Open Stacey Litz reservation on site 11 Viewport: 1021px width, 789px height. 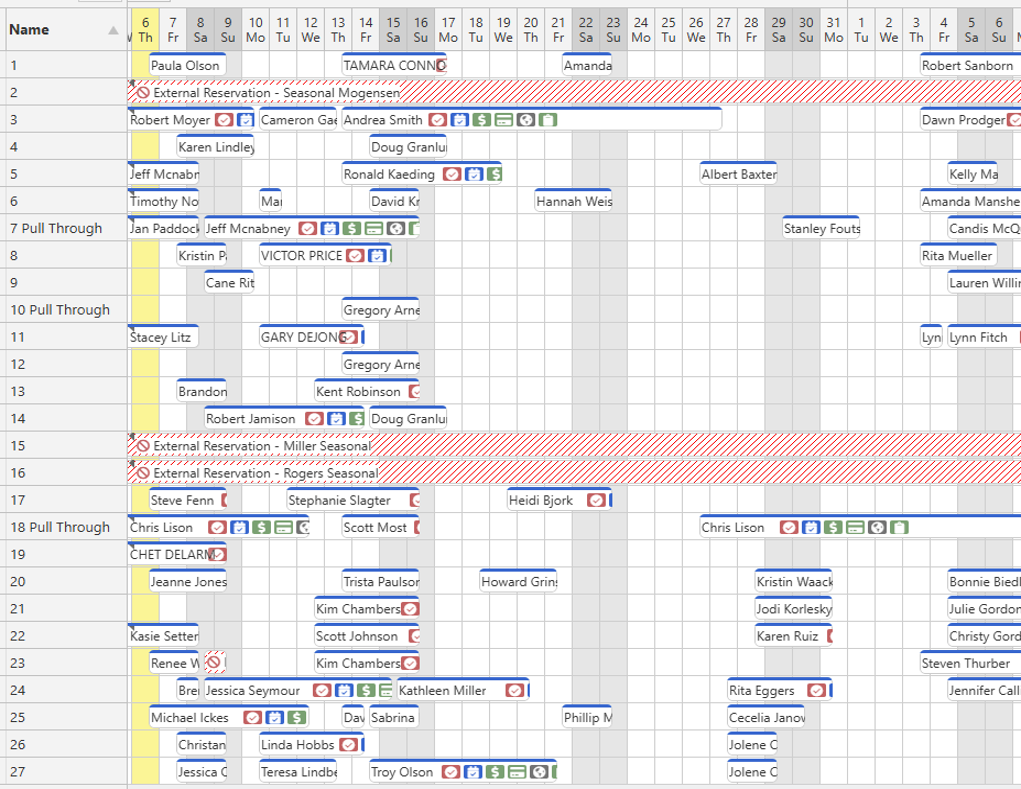[x=163, y=337]
